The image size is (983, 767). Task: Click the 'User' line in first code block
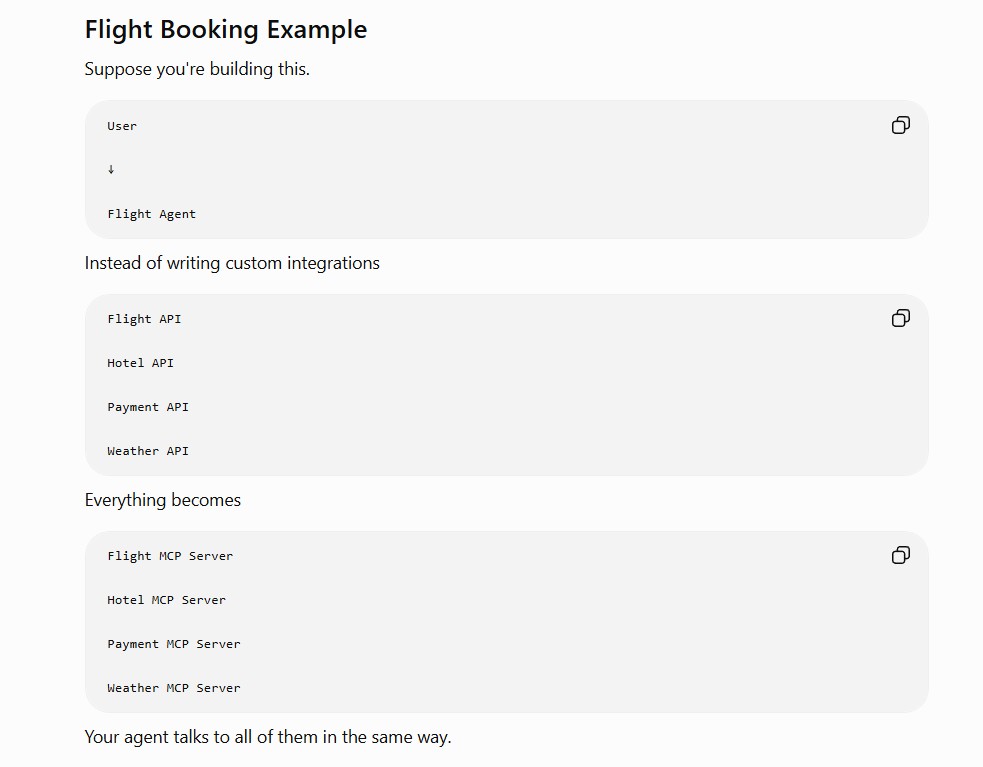[x=122, y=126]
